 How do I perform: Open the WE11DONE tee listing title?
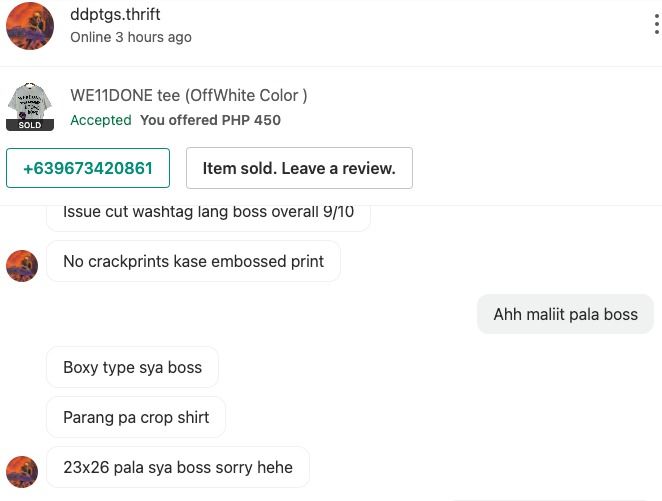click(189, 95)
